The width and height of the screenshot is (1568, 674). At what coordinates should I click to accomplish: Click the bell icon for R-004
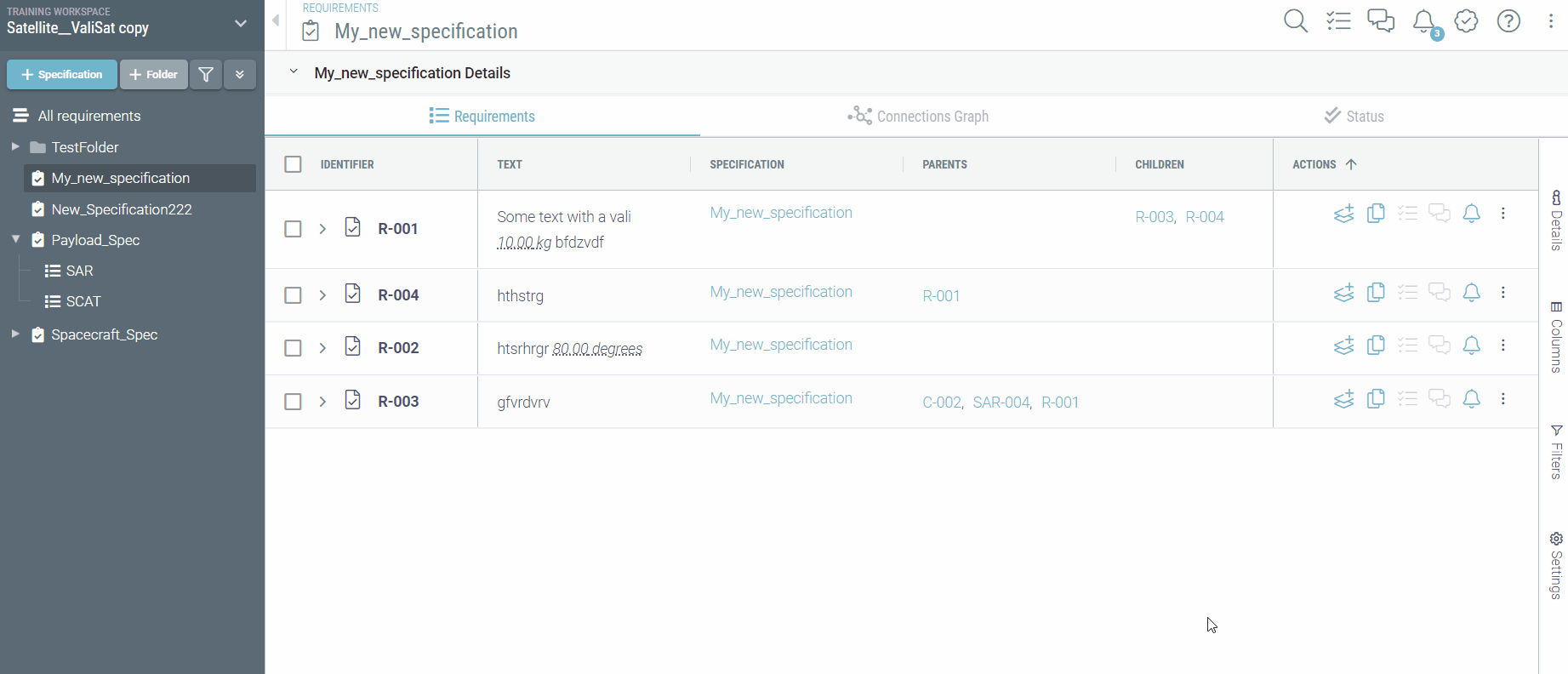[x=1471, y=293]
